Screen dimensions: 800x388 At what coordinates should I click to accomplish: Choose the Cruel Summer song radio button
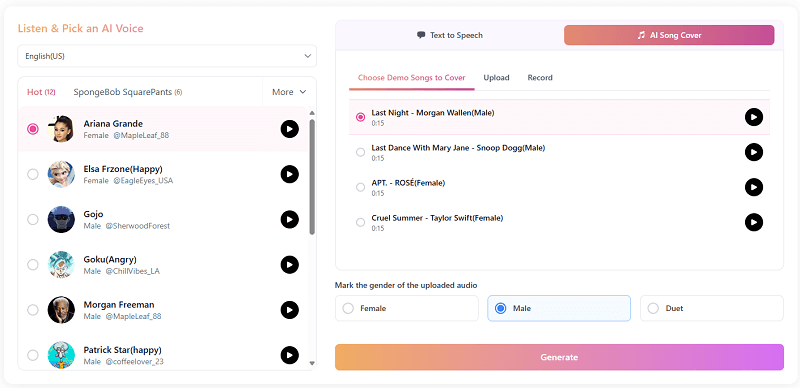click(x=360, y=222)
